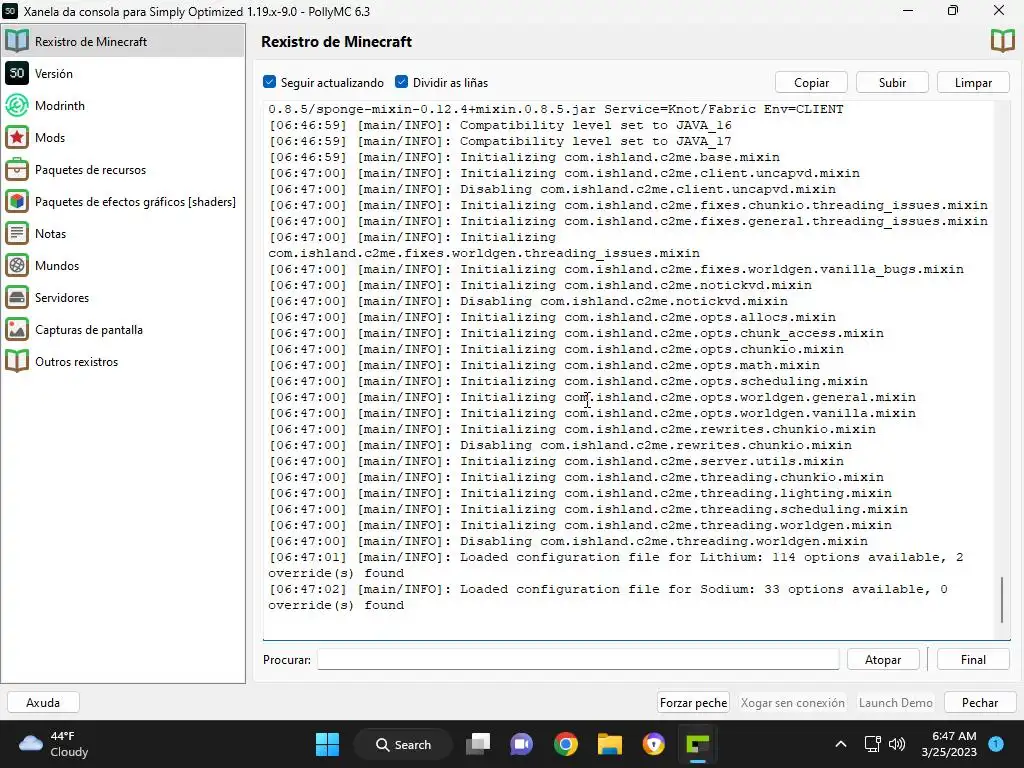Open the volume tray icon
The image size is (1024, 768).
897,744
